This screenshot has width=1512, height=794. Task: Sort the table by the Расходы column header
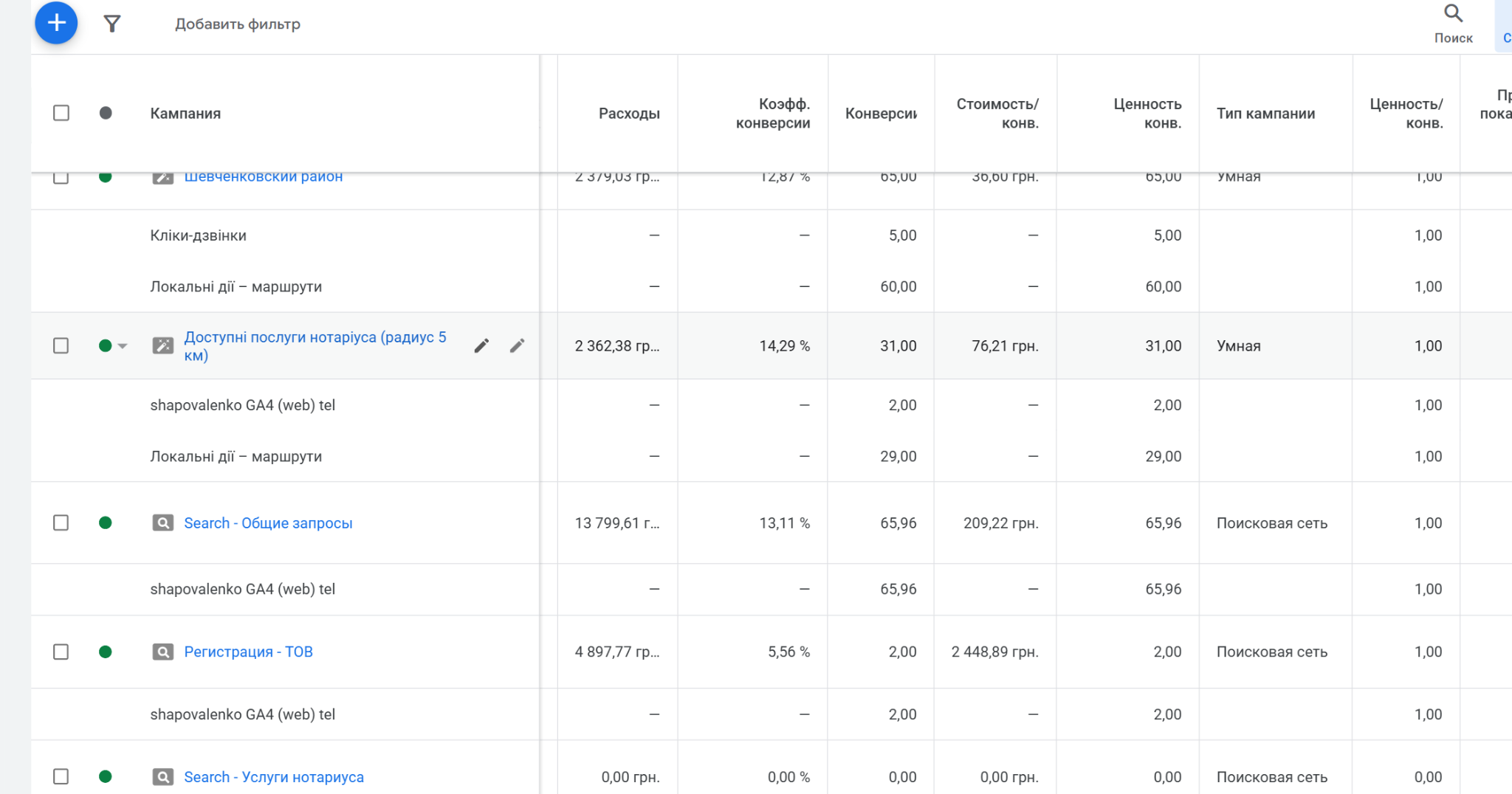[628, 112]
